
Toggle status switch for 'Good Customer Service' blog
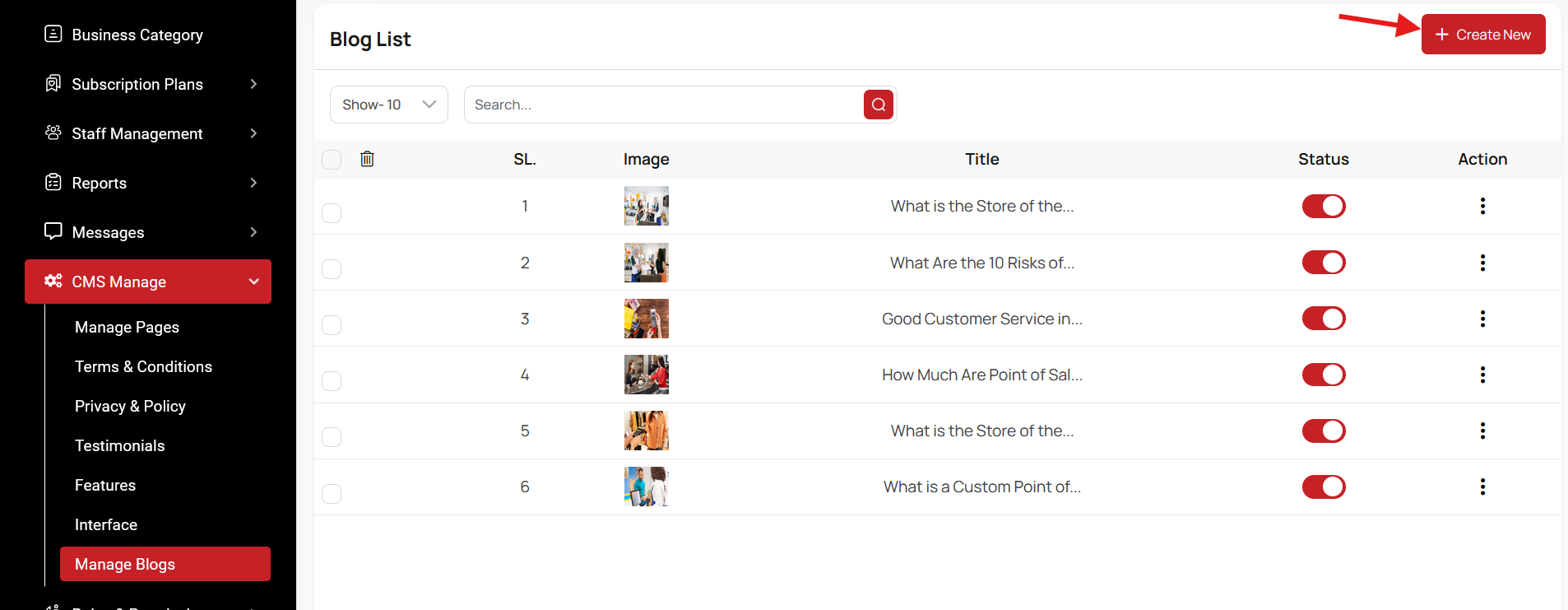[x=1323, y=319]
